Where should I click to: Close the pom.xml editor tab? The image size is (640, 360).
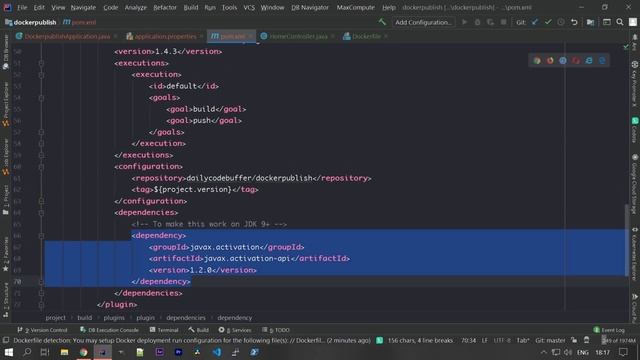[251, 36]
